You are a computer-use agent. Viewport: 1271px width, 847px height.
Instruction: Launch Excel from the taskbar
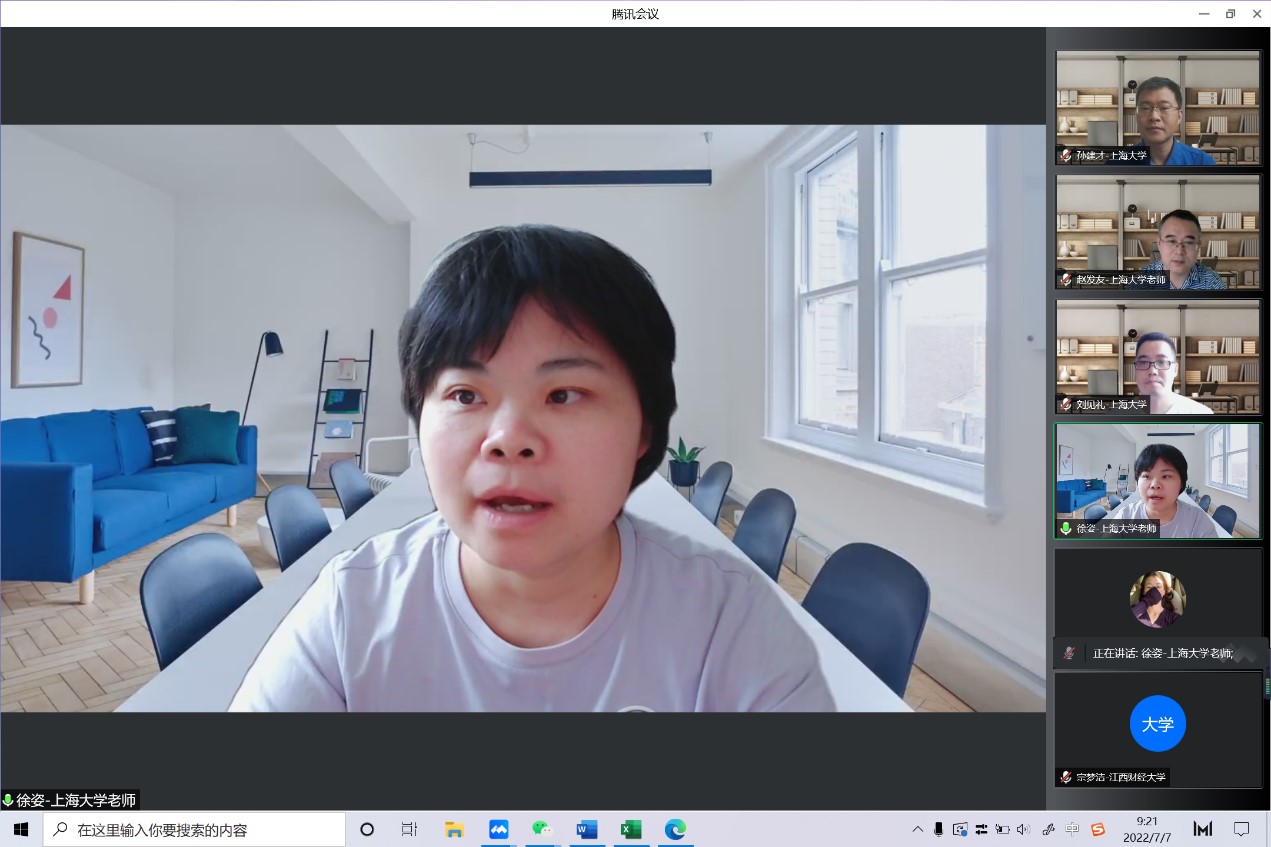tap(631, 829)
